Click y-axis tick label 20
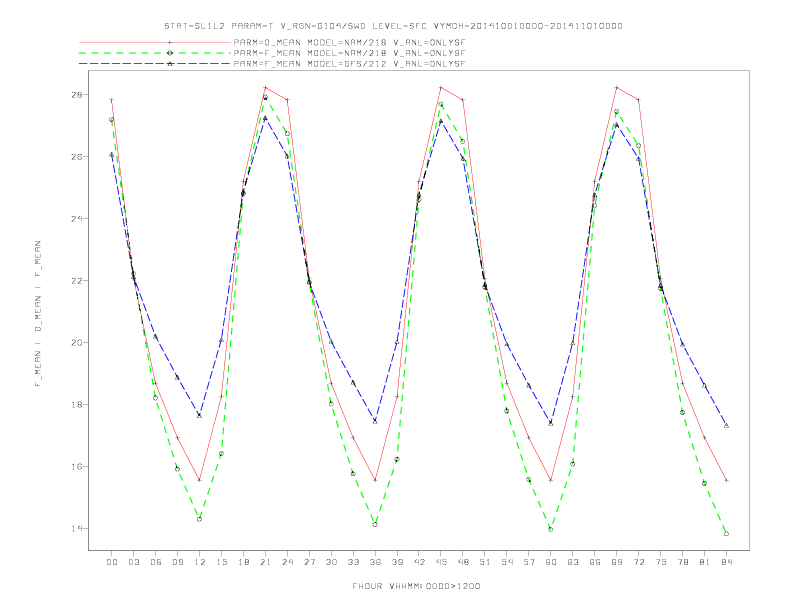 pyautogui.click(x=78, y=342)
